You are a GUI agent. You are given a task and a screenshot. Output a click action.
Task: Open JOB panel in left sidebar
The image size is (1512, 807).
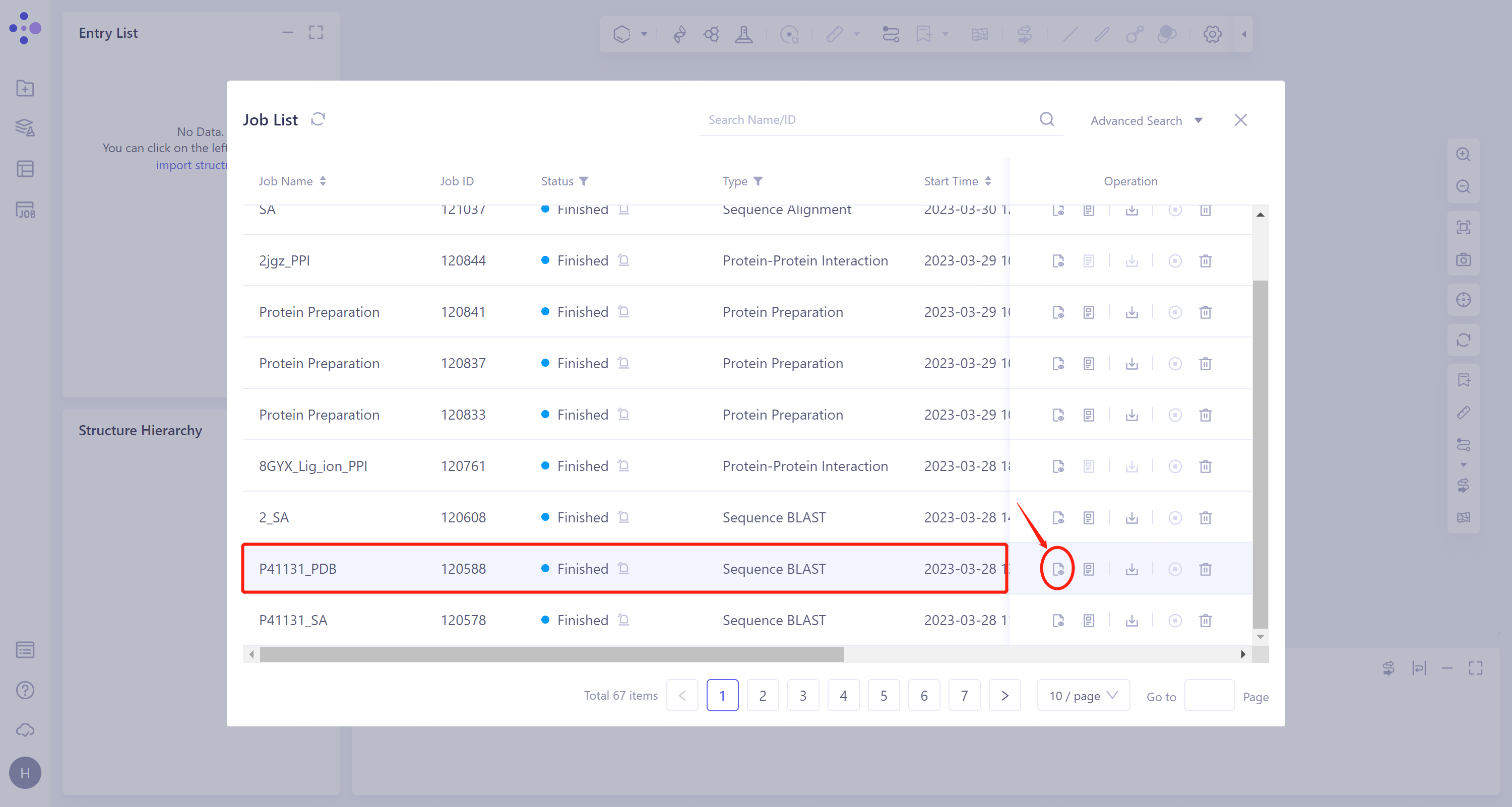(25, 210)
